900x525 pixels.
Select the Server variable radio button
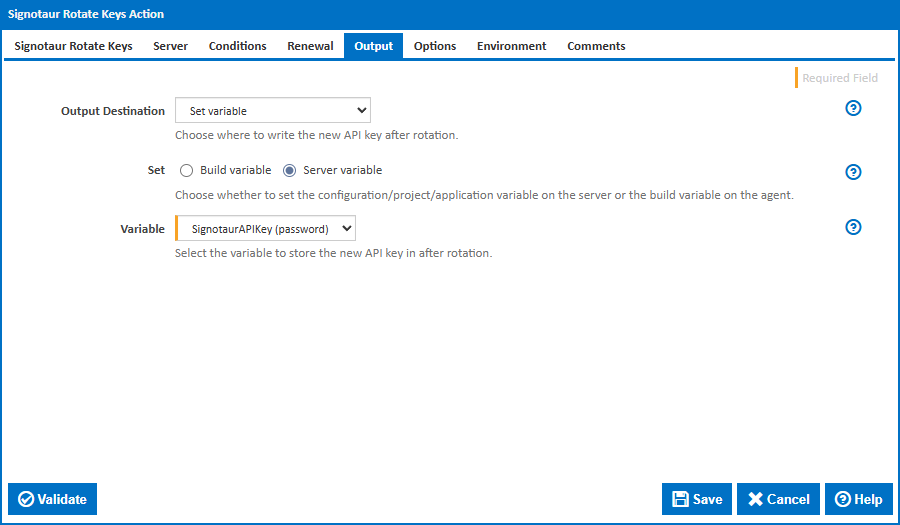click(x=289, y=170)
